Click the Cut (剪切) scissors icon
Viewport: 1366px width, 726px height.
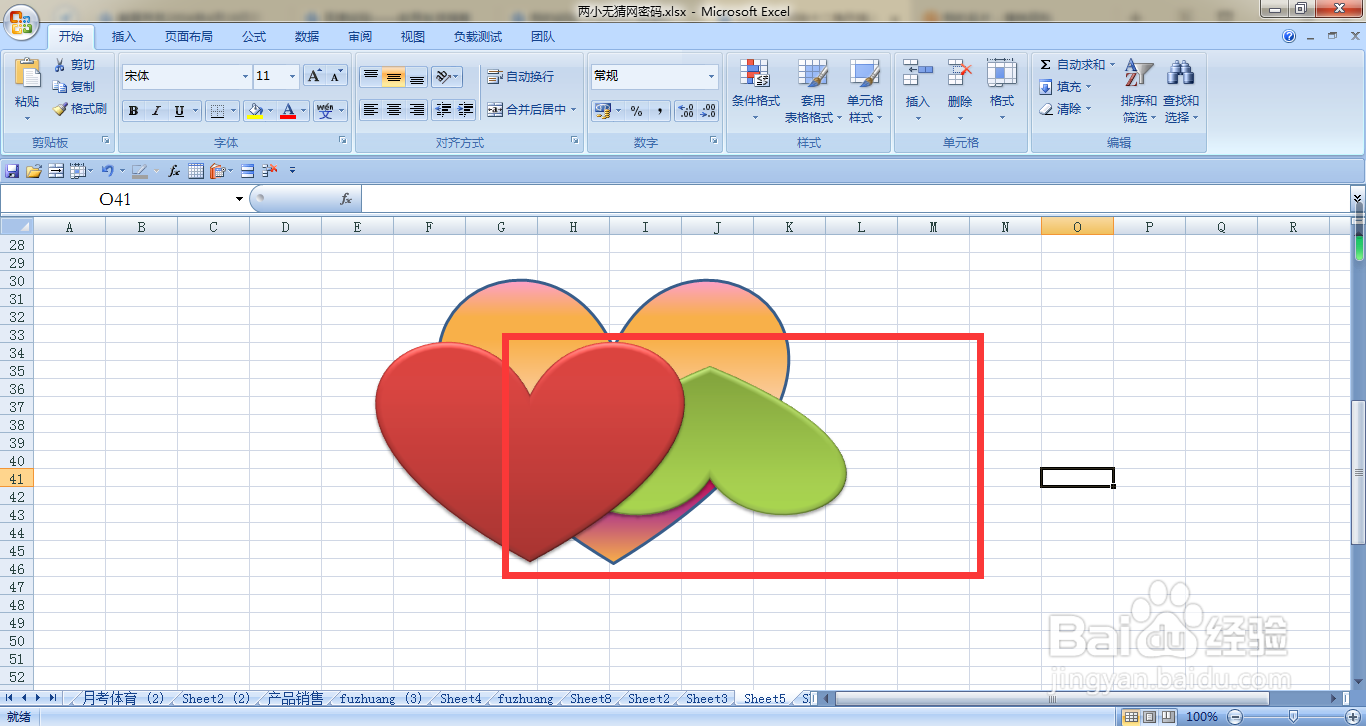(x=59, y=65)
